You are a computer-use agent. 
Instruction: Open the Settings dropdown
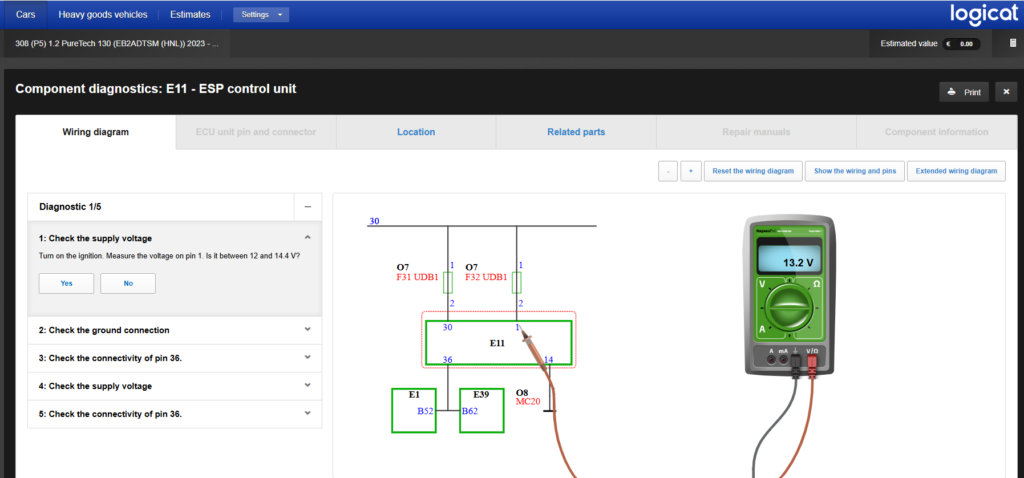tap(261, 14)
